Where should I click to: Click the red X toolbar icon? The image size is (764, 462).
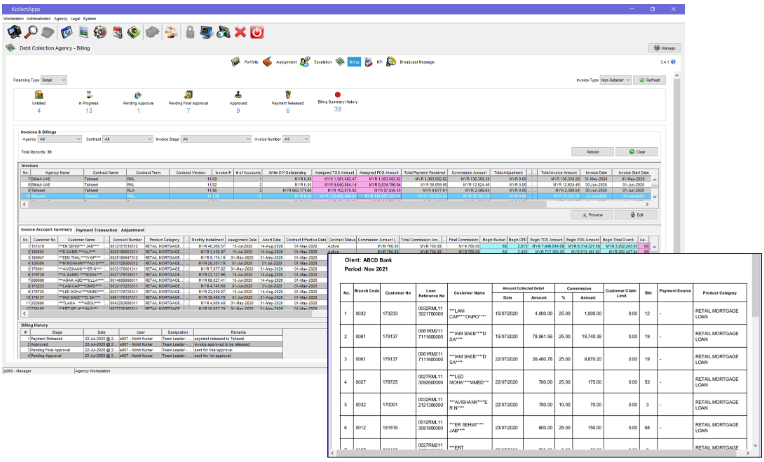[x=240, y=32]
